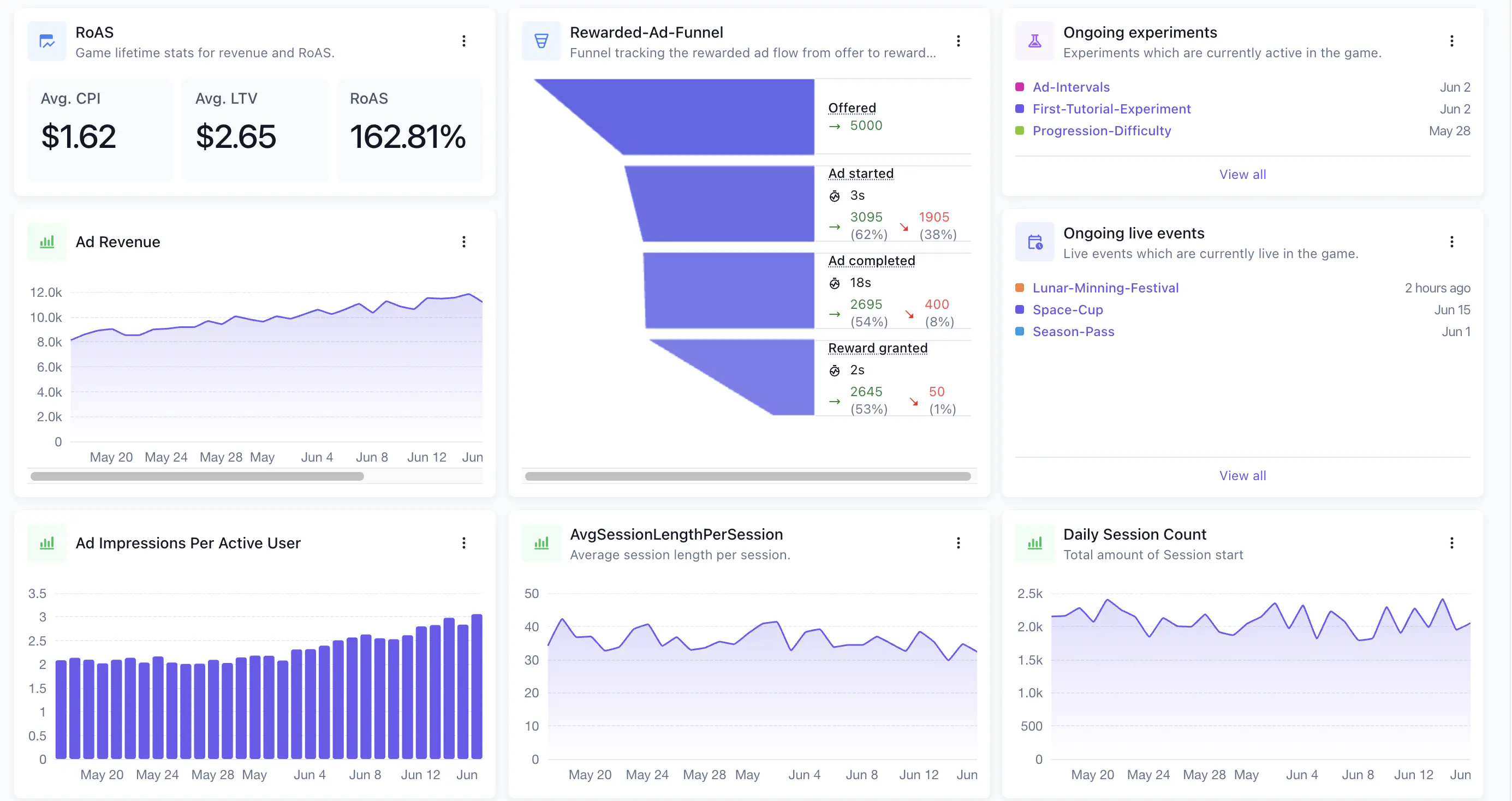Open the Progression-Difficulty experiment
1512x801 pixels.
(1102, 131)
